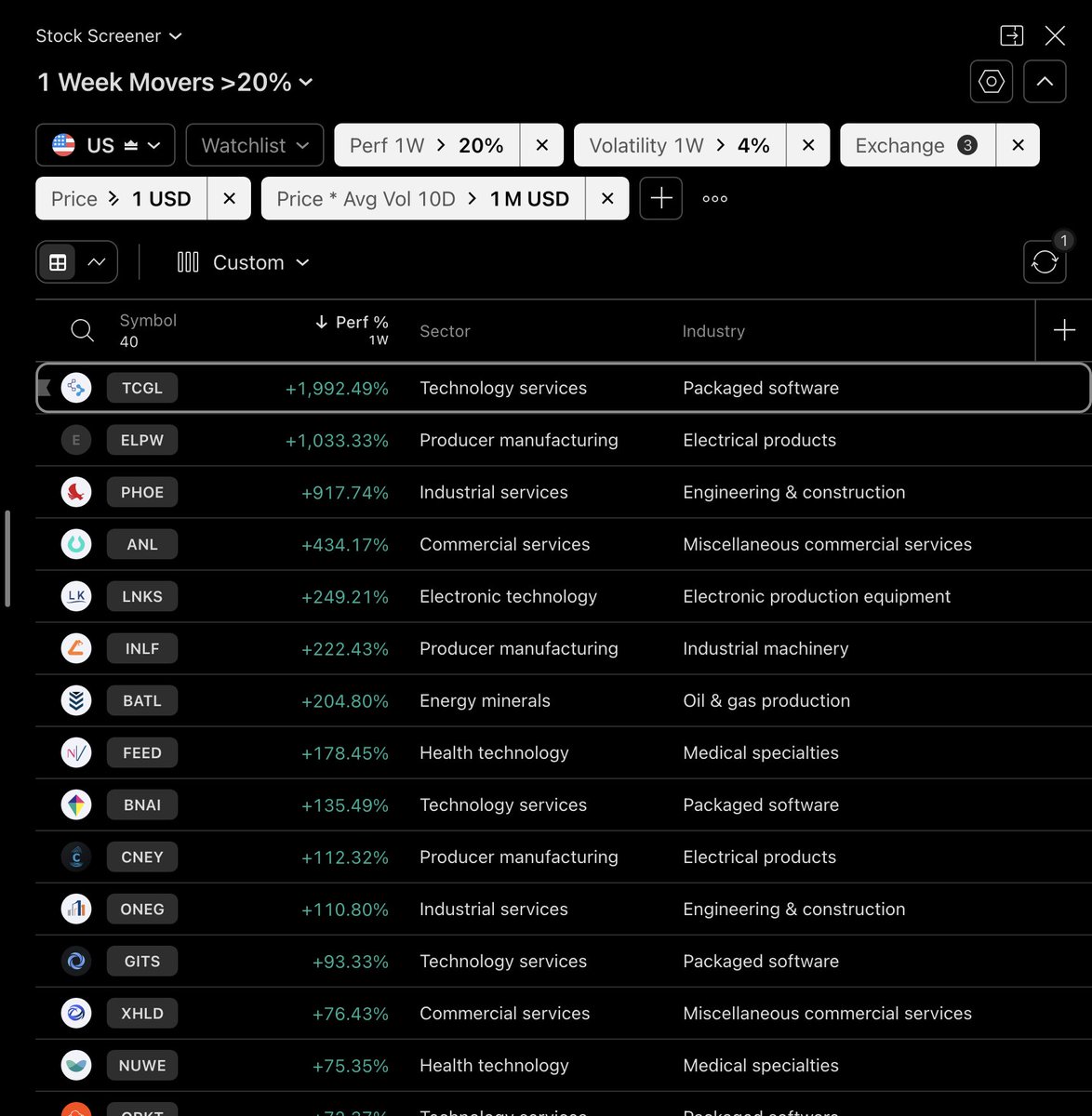Screen dimensions: 1092x1116
Task: Click the +93.33% value for GITS
Action: click(351, 961)
